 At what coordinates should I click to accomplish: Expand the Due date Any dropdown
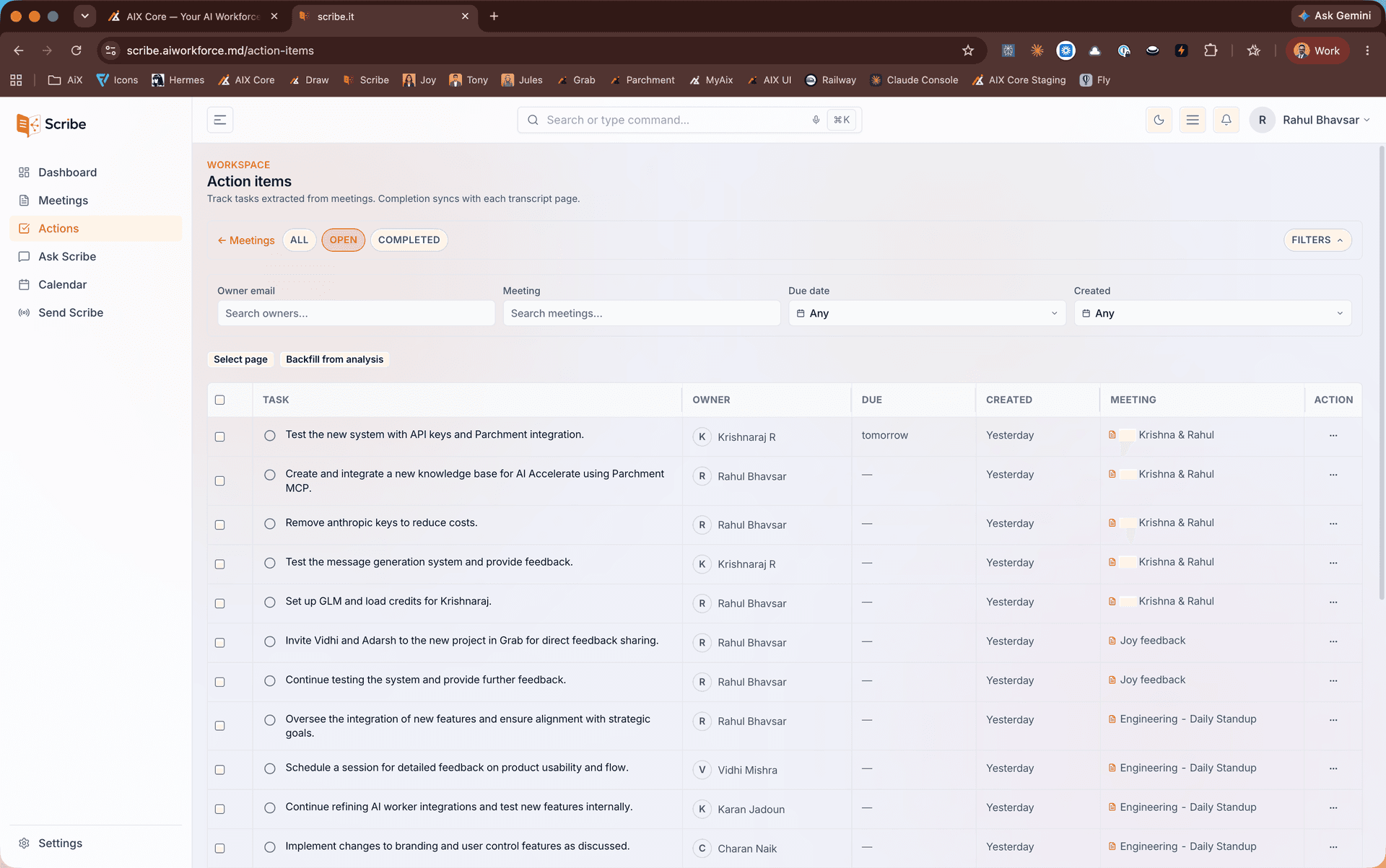point(926,313)
